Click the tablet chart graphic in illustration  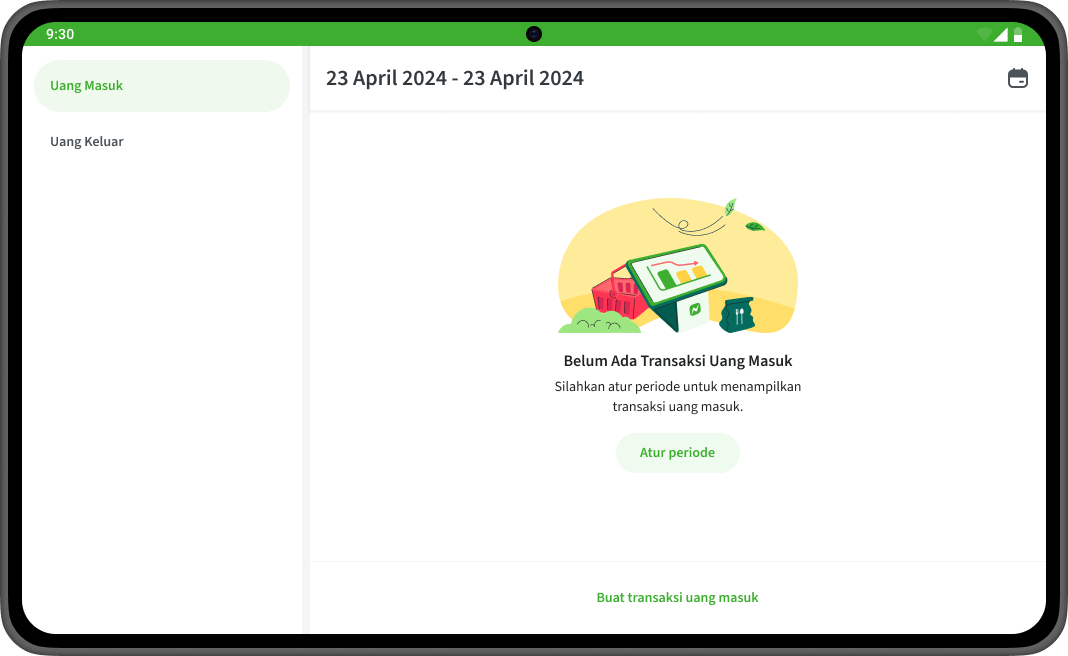click(676, 275)
